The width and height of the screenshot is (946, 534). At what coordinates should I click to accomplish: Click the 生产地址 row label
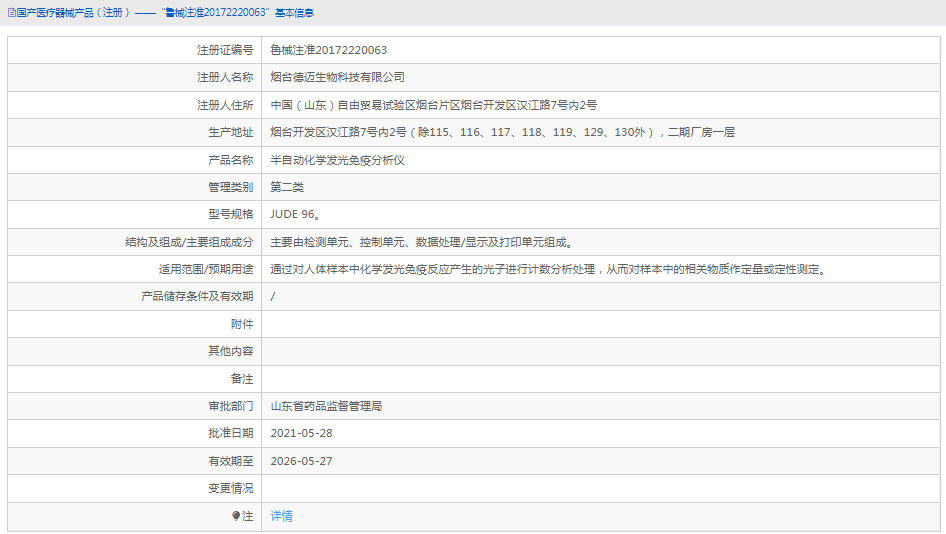230,132
